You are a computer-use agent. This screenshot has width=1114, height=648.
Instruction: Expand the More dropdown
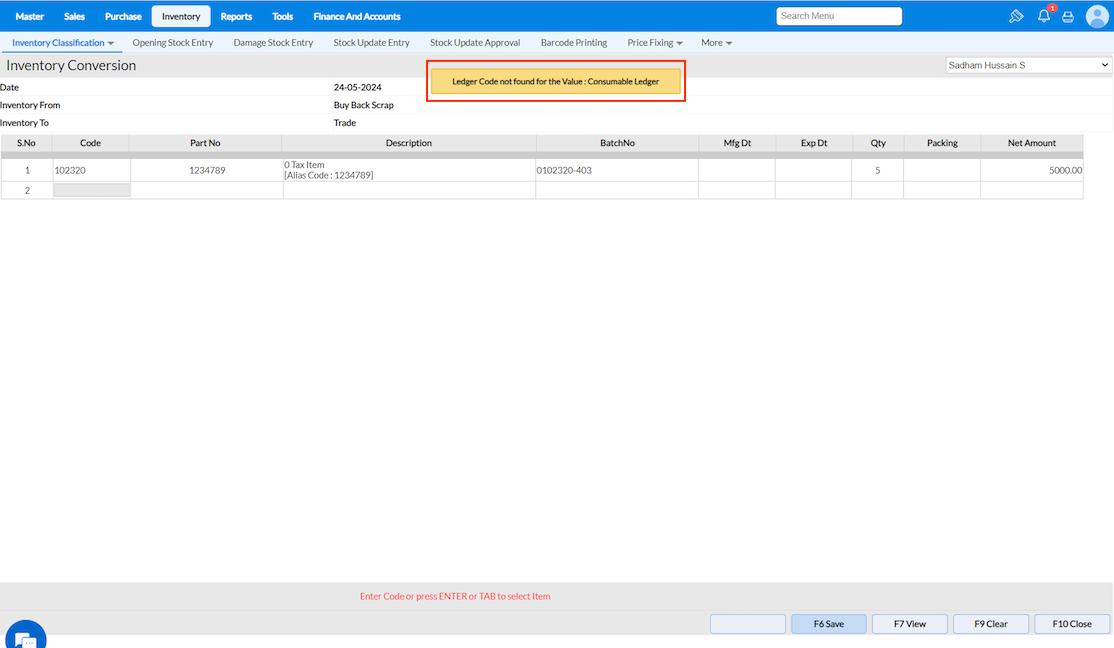(x=716, y=43)
